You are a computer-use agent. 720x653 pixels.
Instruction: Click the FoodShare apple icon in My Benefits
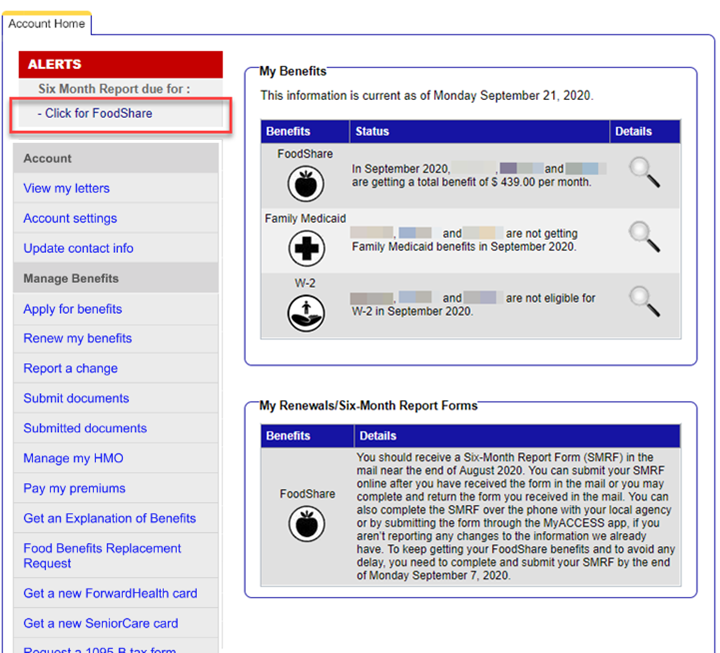coord(306,184)
